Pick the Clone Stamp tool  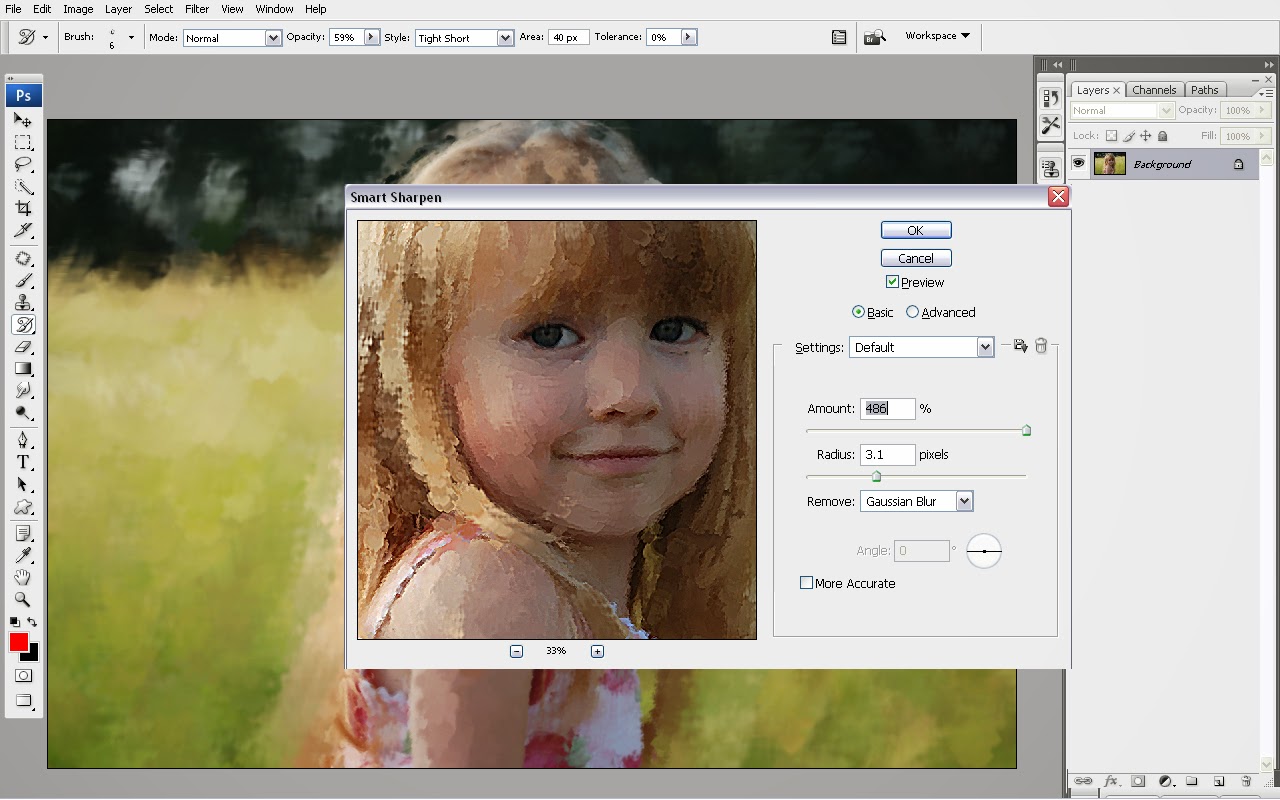point(23,303)
